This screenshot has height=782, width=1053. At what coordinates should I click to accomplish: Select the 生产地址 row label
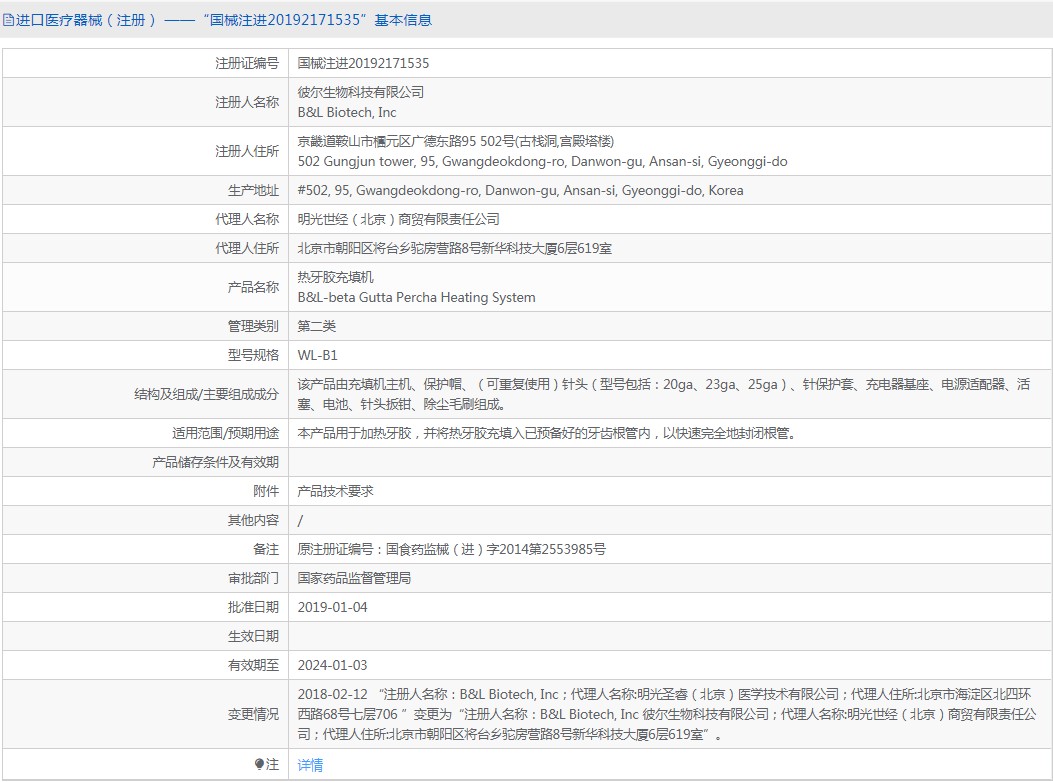pyautogui.click(x=253, y=190)
